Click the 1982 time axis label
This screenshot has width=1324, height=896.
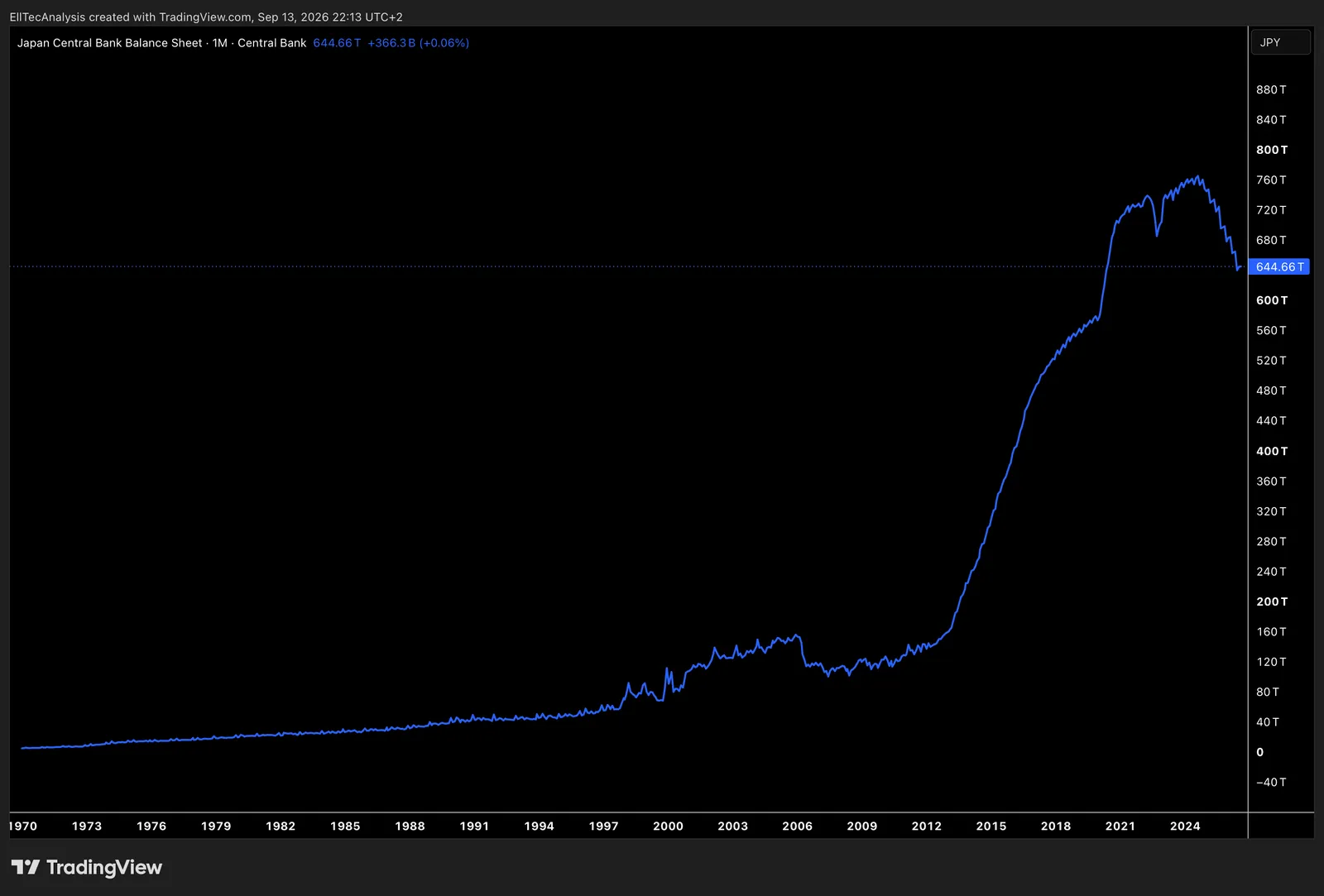tap(281, 826)
